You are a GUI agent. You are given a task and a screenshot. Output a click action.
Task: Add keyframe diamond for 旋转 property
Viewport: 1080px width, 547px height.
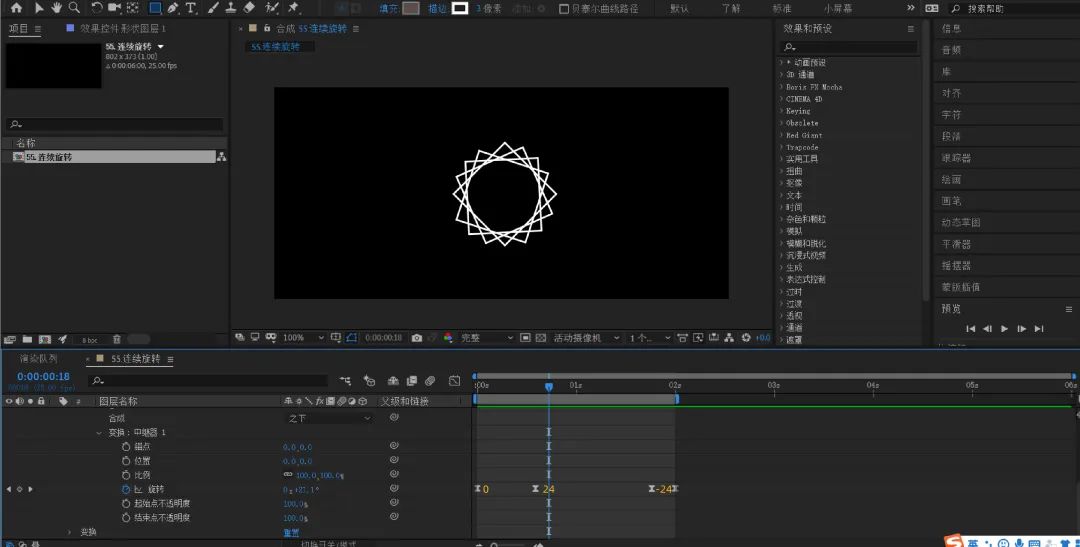point(19,489)
